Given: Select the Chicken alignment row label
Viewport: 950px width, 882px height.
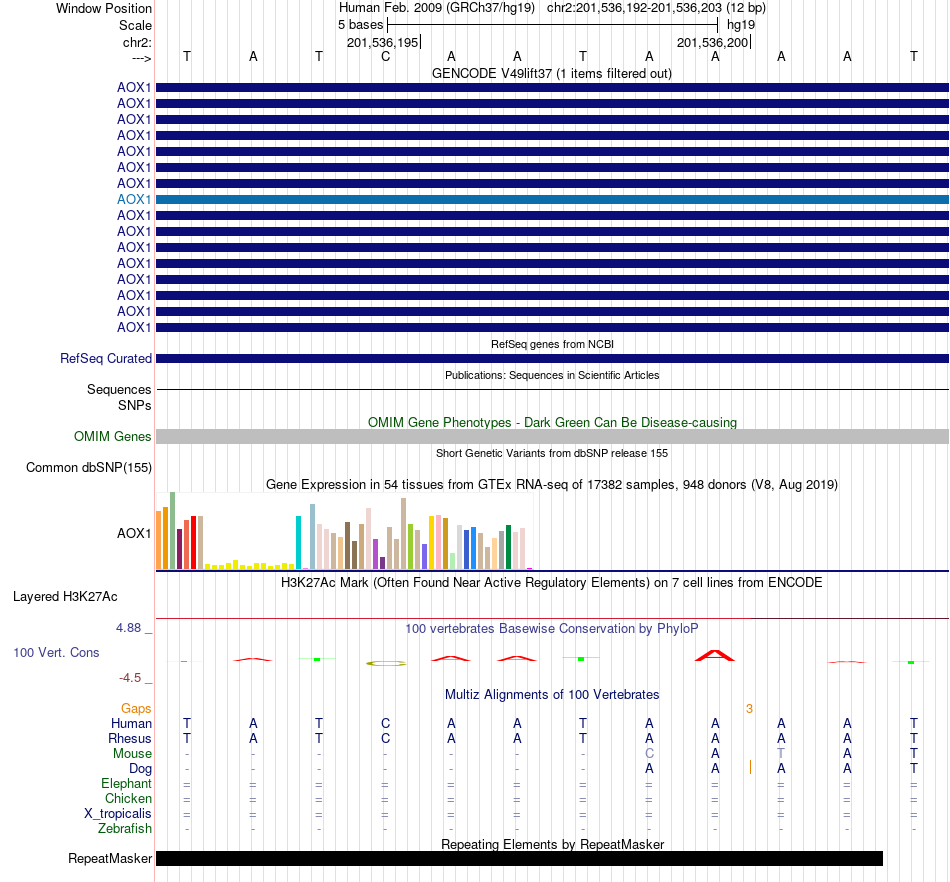Looking at the screenshot, I should 128,798.
